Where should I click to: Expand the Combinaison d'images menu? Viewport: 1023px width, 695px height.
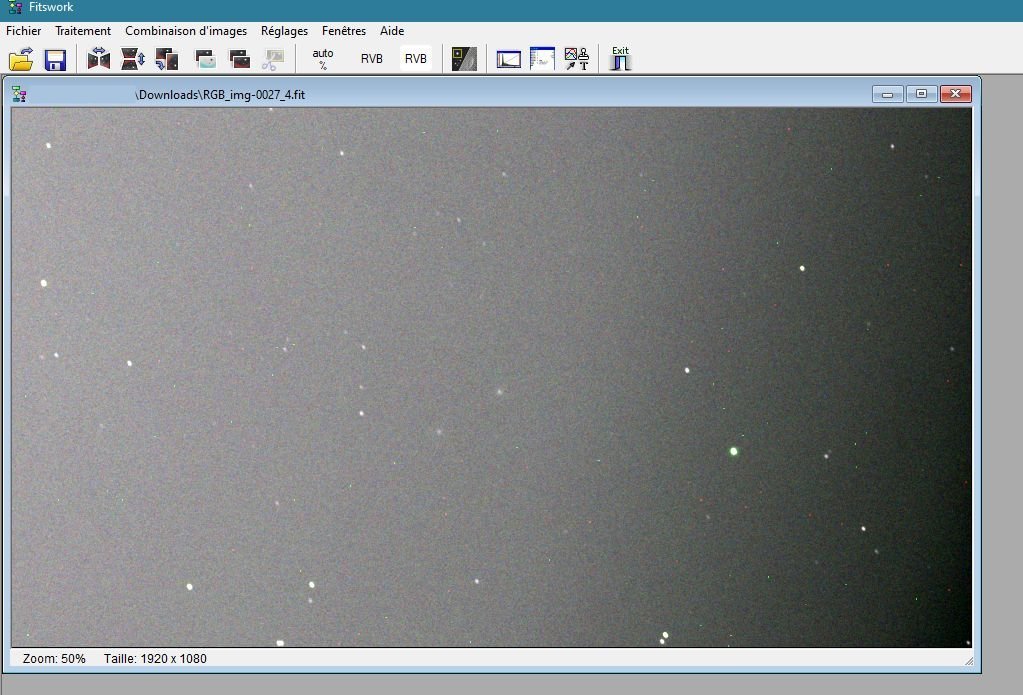click(x=186, y=31)
